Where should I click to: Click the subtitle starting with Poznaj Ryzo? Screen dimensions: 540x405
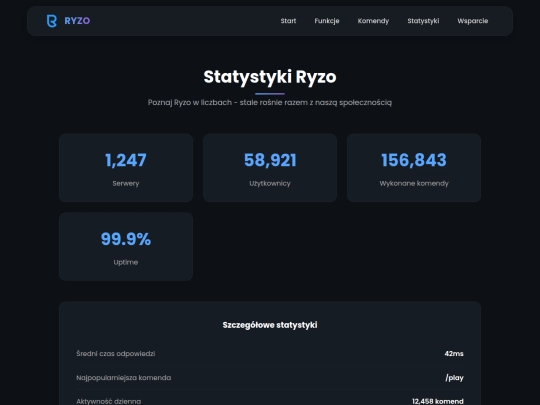click(270, 103)
